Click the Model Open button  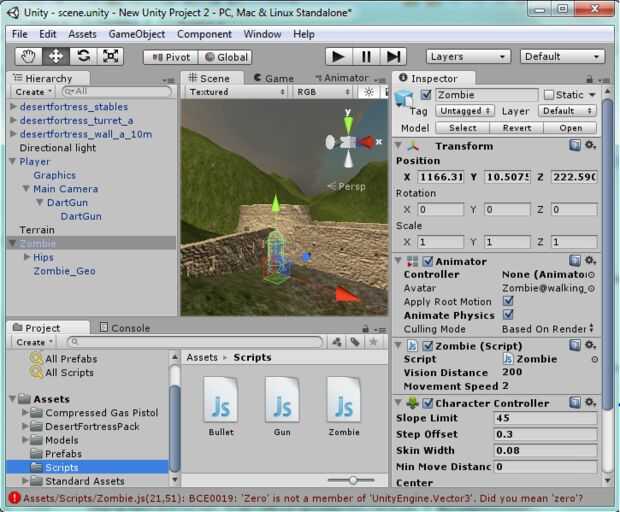571,128
